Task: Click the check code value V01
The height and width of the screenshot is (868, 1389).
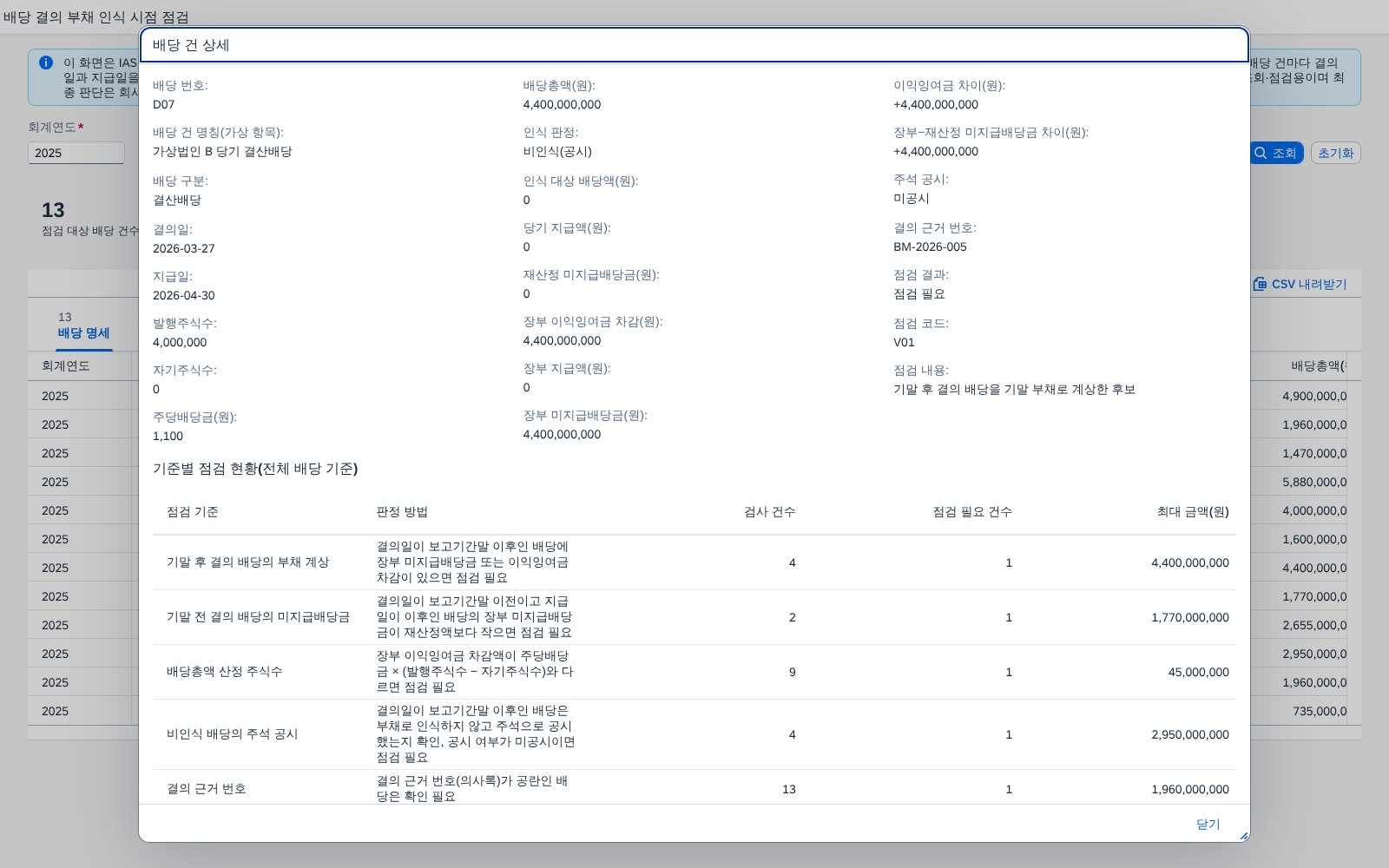Action: [904, 342]
